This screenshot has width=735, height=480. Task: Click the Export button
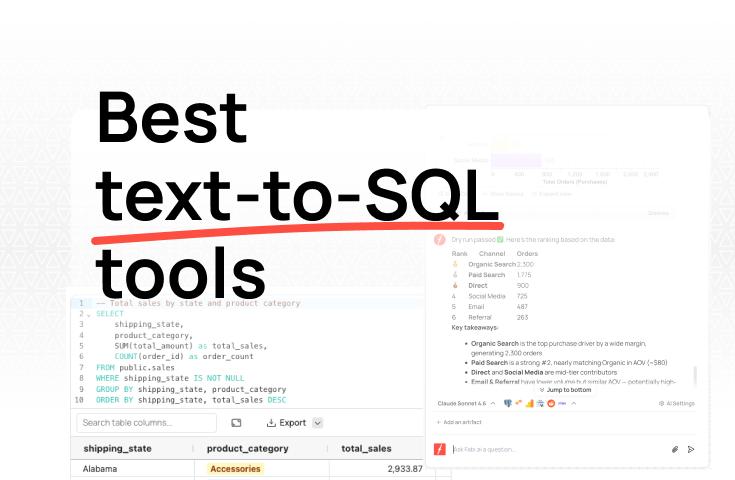pyautogui.click(x=286, y=423)
